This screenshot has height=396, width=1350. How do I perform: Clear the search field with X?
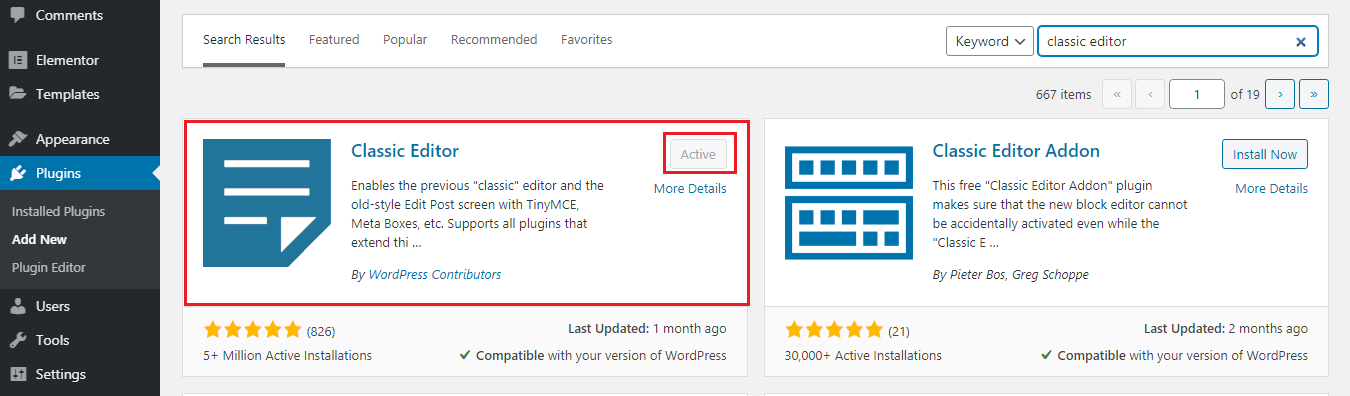point(1301,42)
